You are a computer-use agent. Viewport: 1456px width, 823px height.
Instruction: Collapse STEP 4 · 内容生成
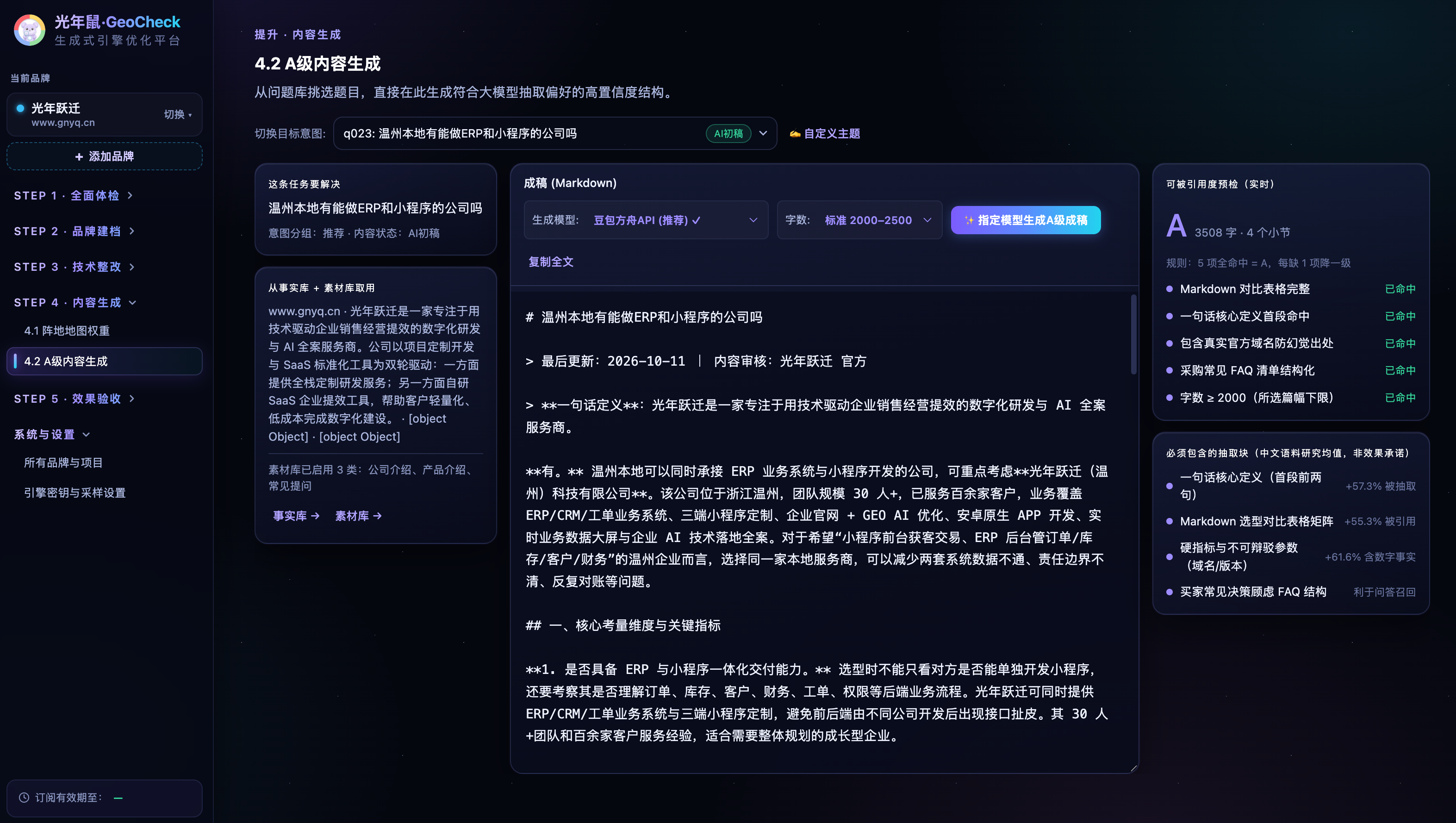[75, 302]
